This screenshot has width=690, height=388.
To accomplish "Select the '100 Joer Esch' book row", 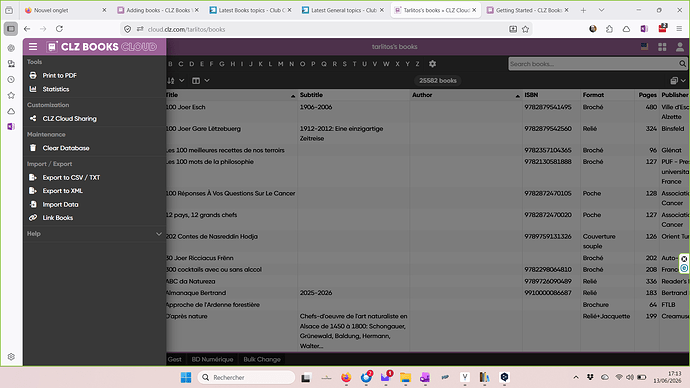I will tap(428, 112).
